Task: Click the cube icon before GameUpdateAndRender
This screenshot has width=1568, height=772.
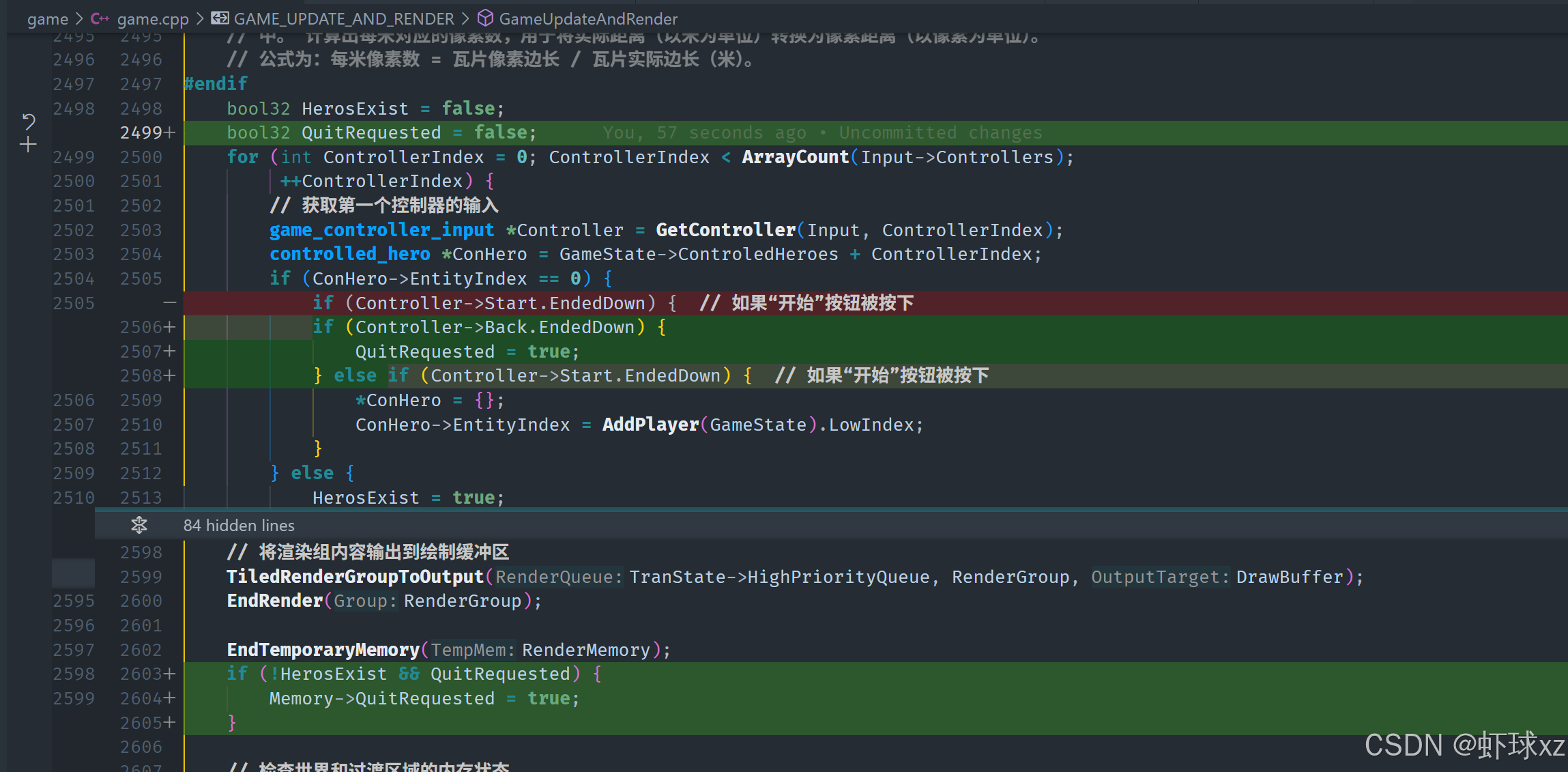Action: click(x=485, y=18)
